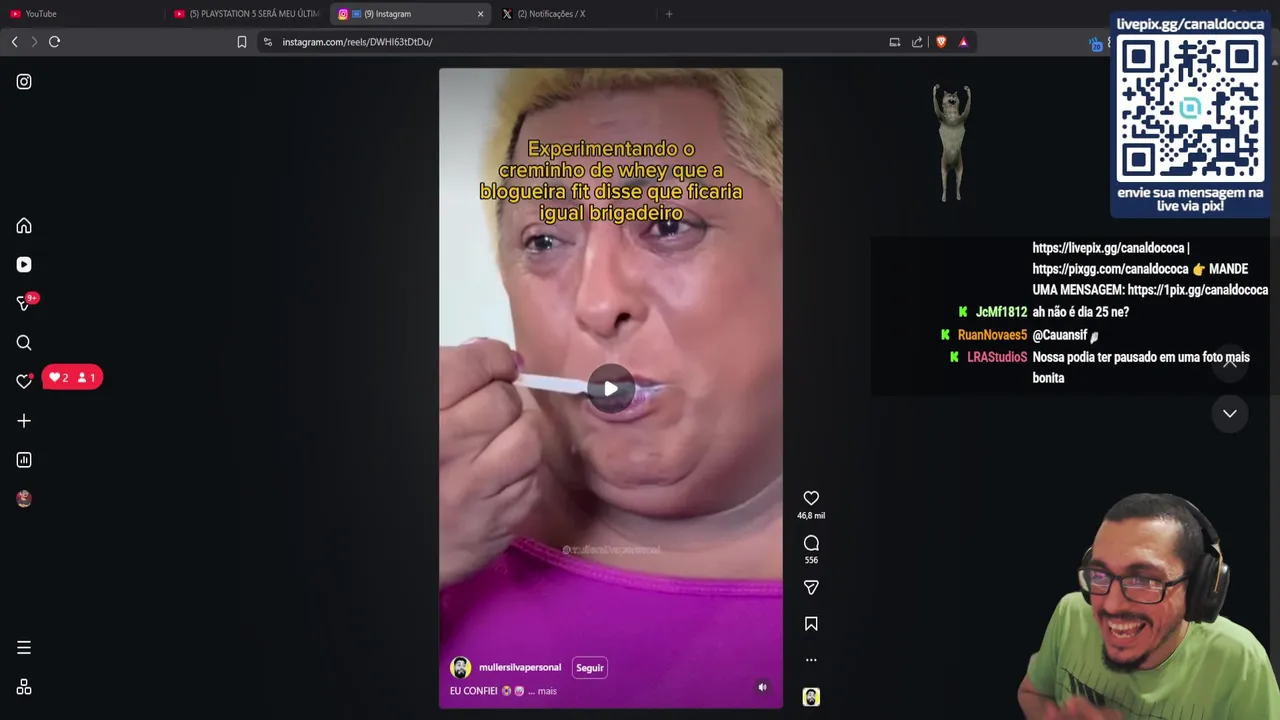The width and height of the screenshot is (1280, 720).
Task: Open the hamburger More menu
Action: click(x=24, y=648)
